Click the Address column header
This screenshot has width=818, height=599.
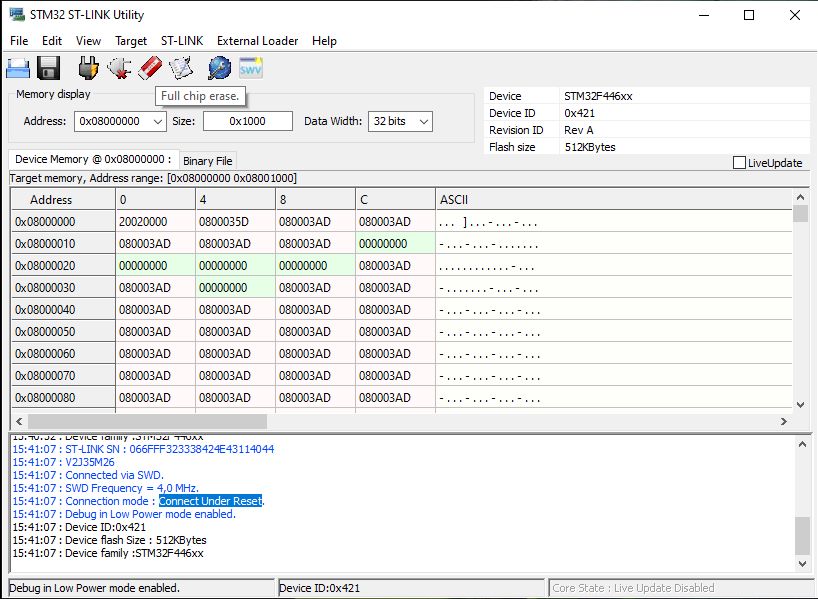click(63, 199)
